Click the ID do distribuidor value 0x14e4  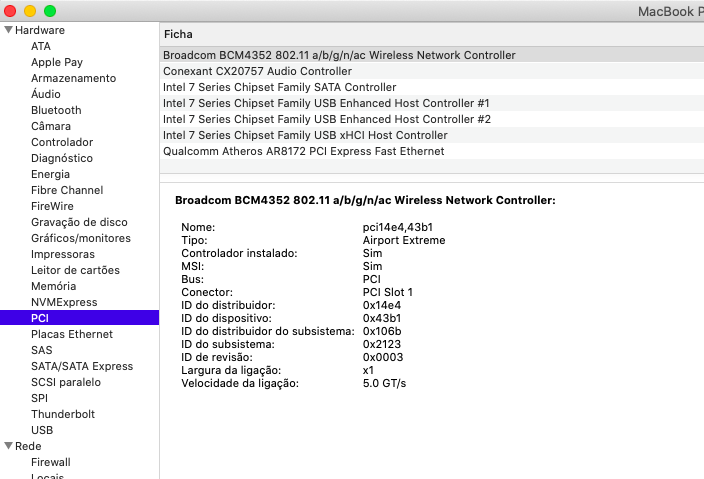382,305
